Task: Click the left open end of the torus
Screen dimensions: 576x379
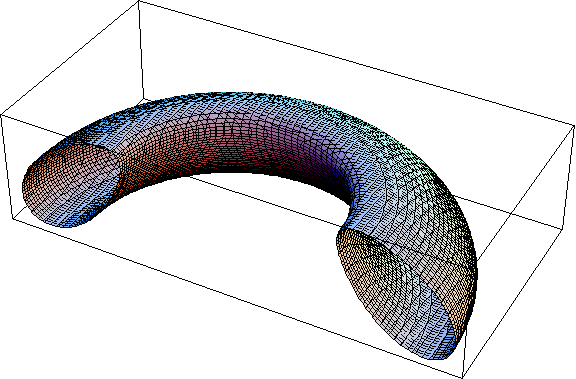Action: (x=72, y=185)
